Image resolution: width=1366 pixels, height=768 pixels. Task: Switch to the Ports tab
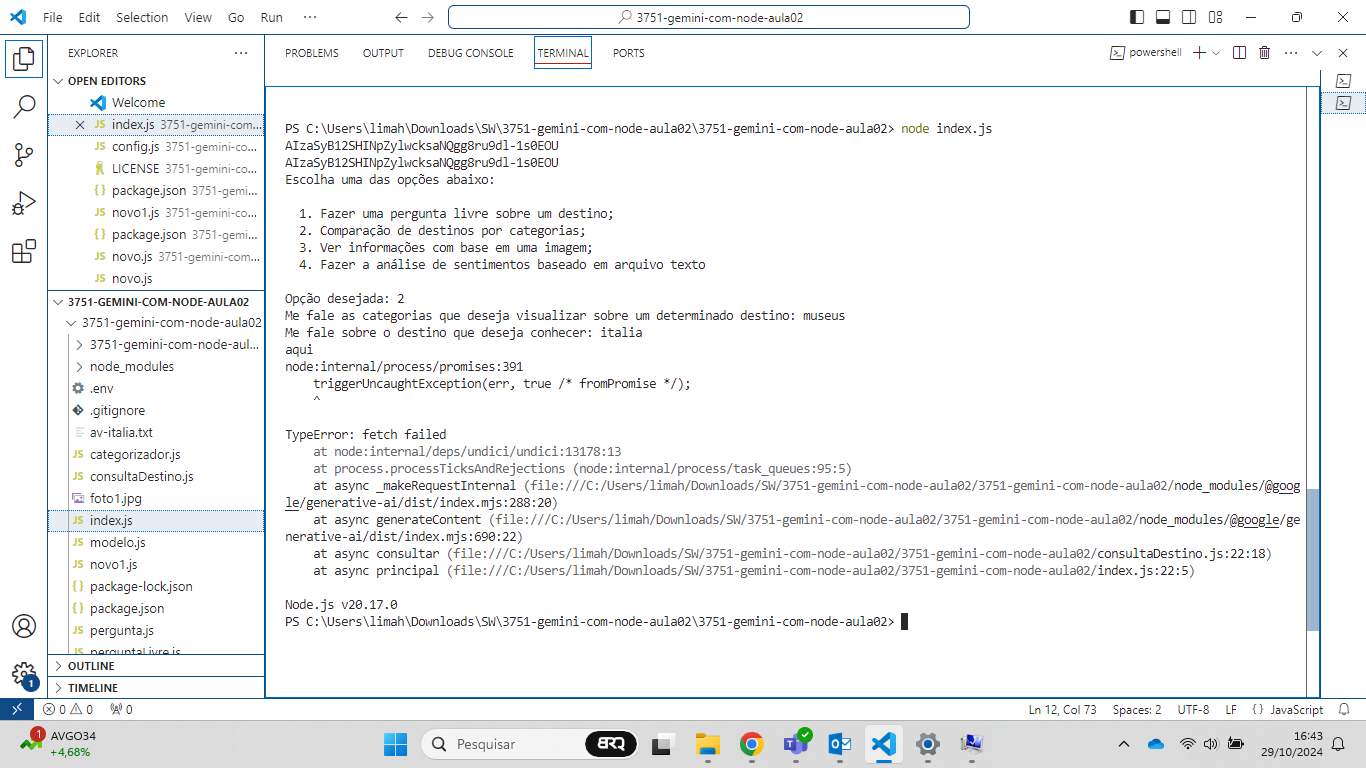(x=629, y=53)
